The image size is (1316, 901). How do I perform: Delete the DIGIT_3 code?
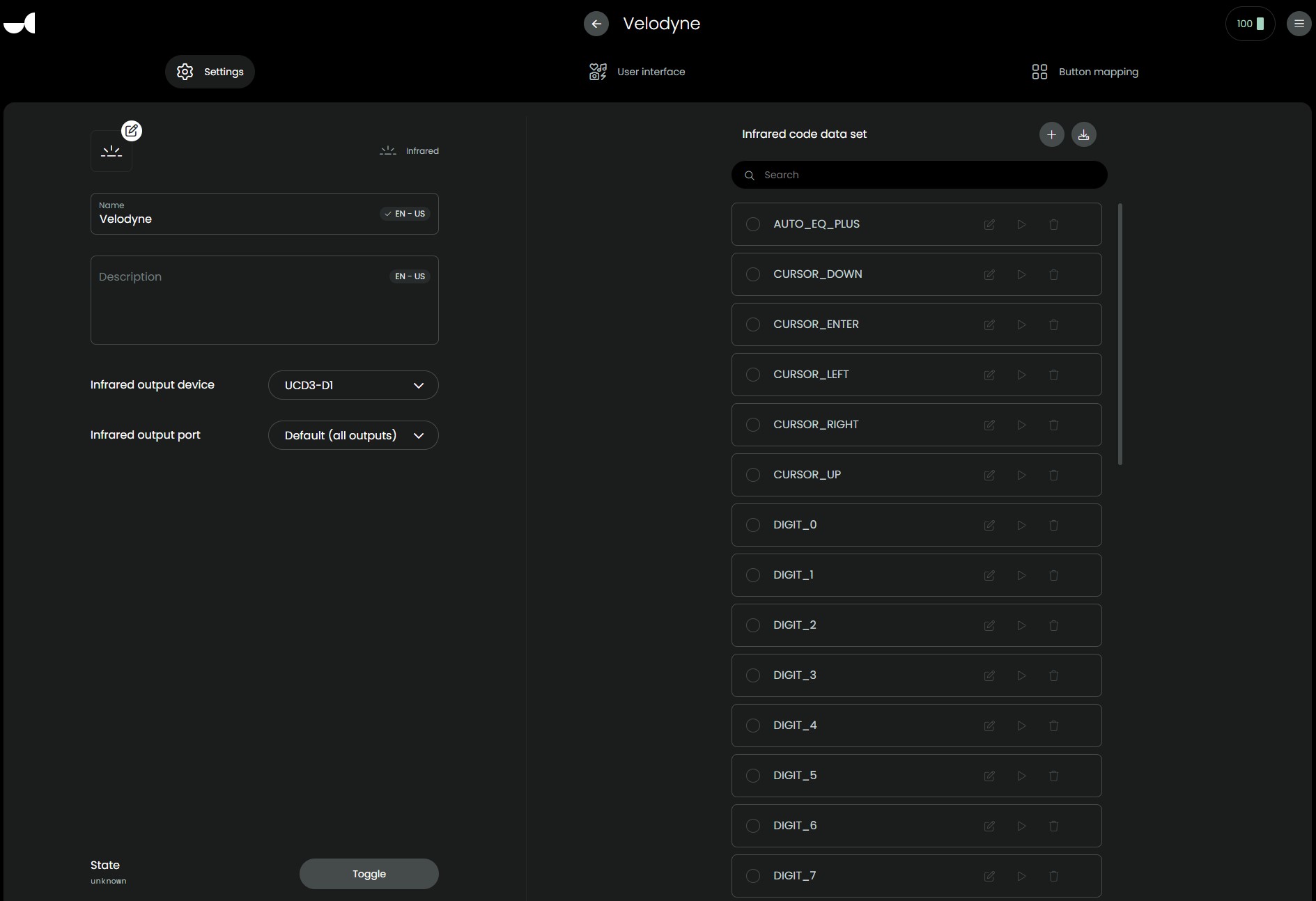[x=1053, y=676]
